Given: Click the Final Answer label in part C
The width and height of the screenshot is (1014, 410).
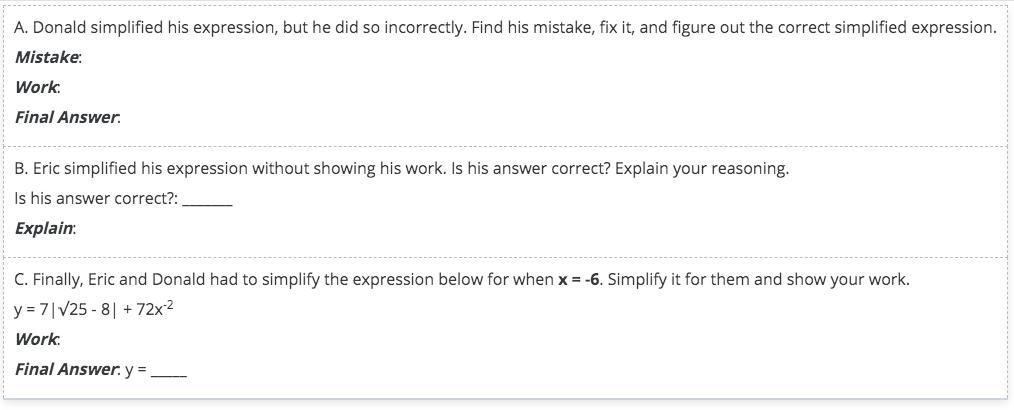Looking at the screenshot, I should pyautogui.click(x=67, y=370).
